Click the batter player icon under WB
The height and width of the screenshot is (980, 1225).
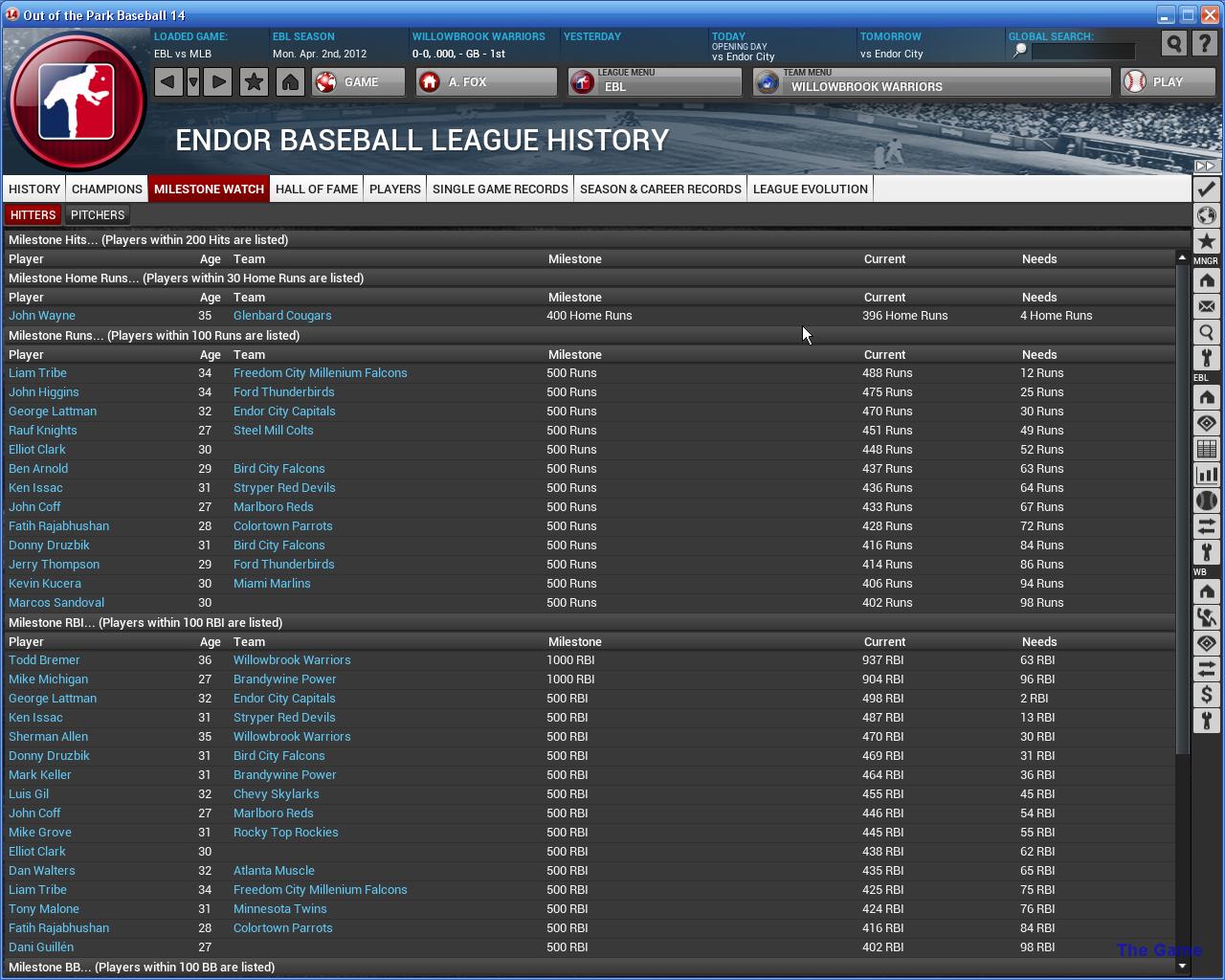[1206, 617]
